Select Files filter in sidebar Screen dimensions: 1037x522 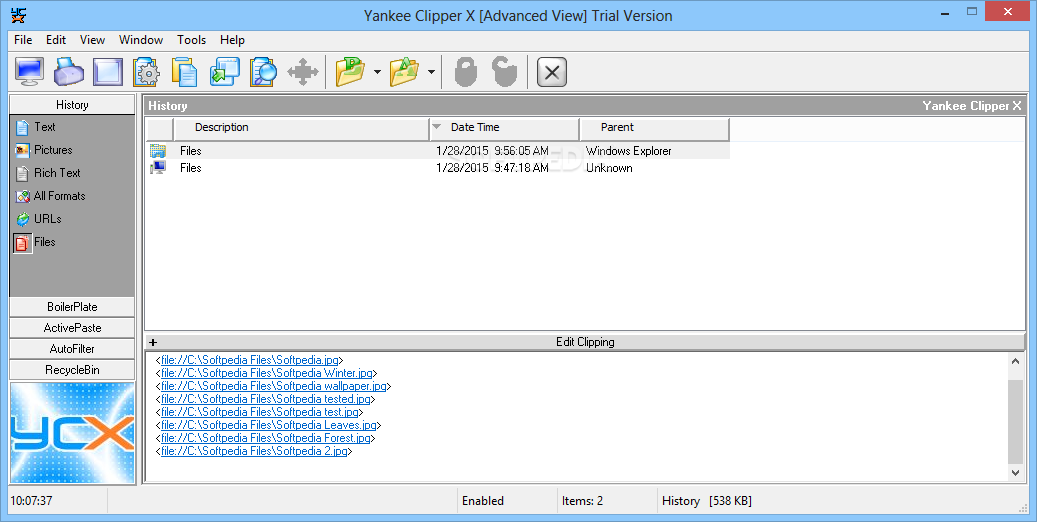[36, 243]
